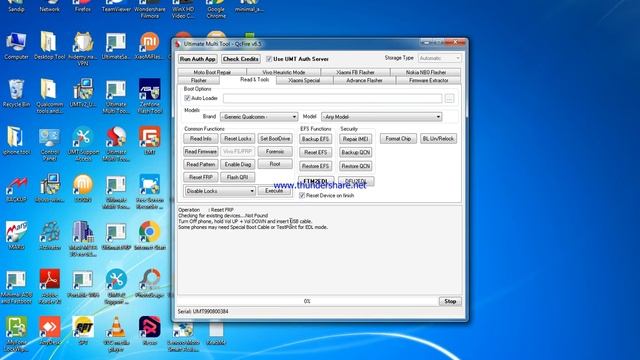Click the Root button

coord(275,164)
